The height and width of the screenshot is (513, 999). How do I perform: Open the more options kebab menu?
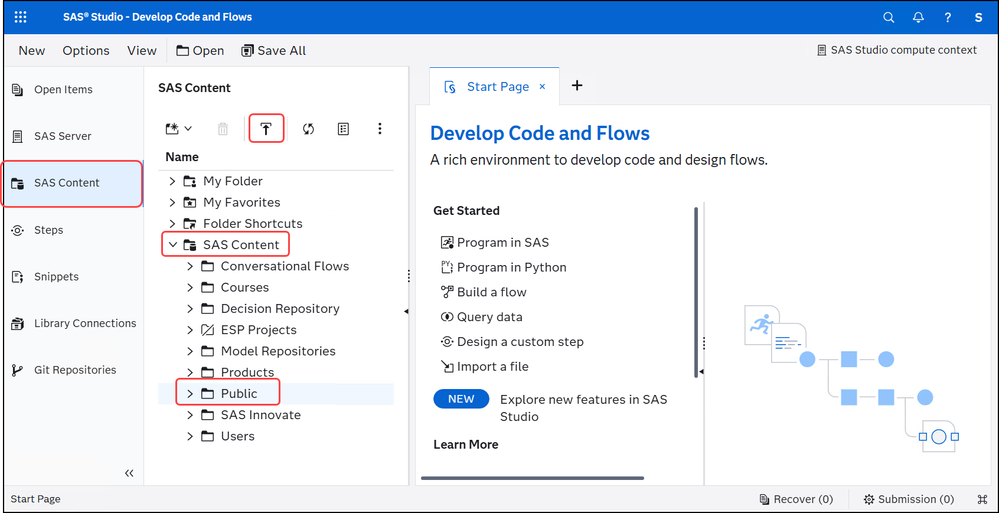(380, 129)
